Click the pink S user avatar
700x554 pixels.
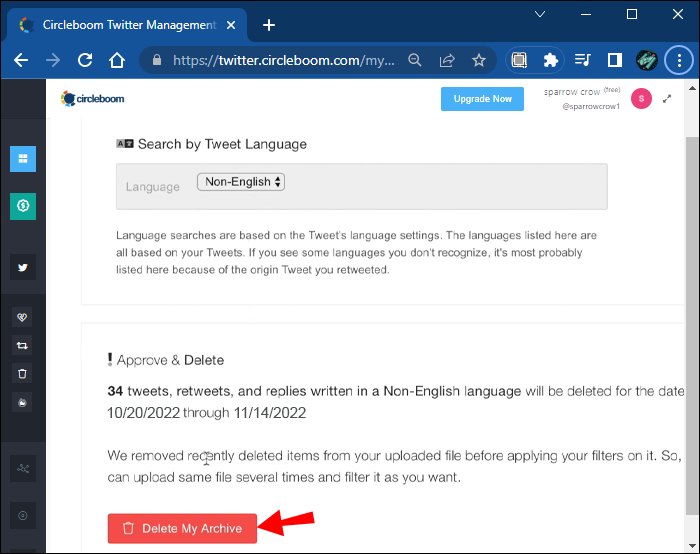pyautogui.click(x=641, y=99)
